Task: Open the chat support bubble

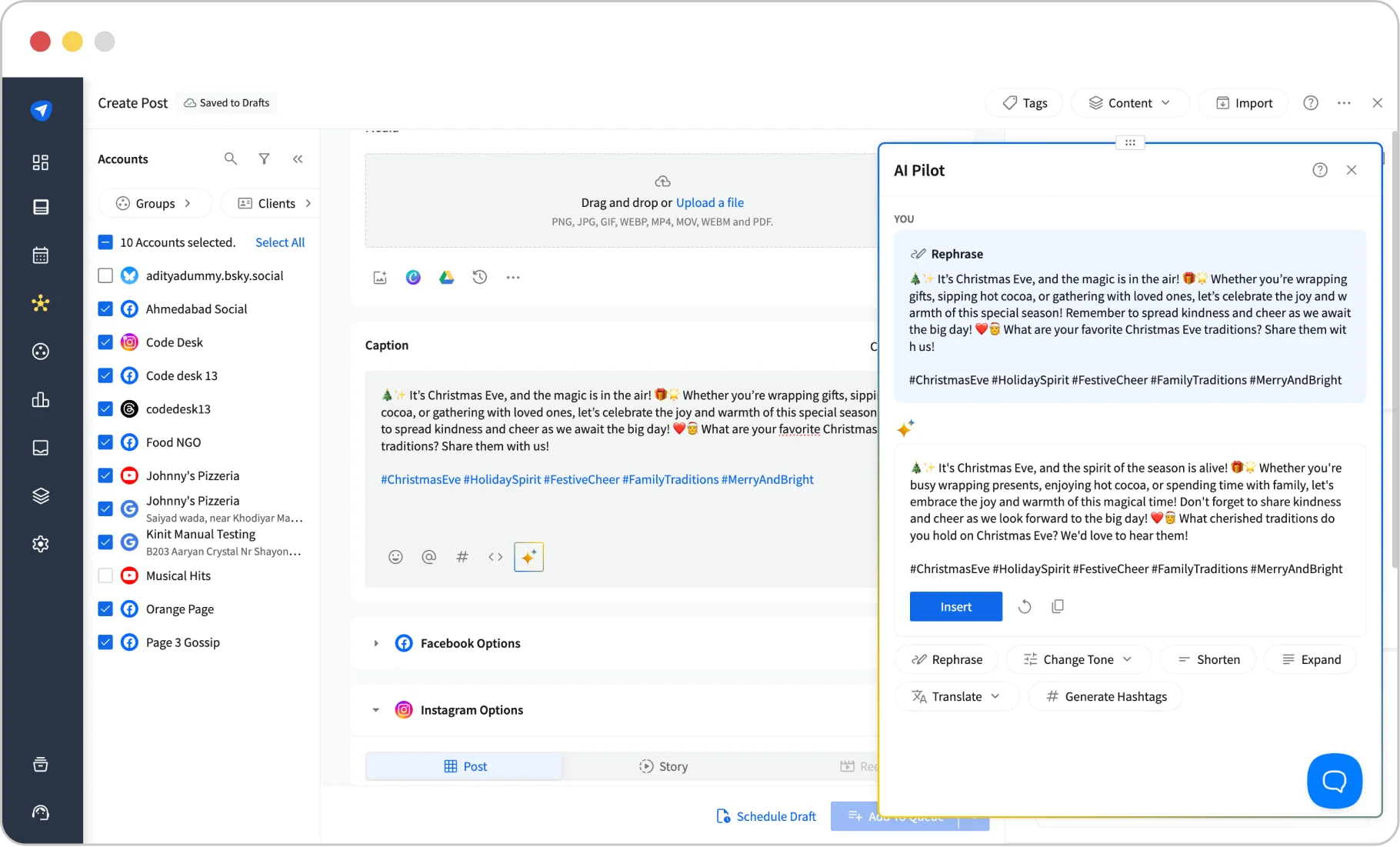Action: pyautogui.click(x=1335, y=781)
